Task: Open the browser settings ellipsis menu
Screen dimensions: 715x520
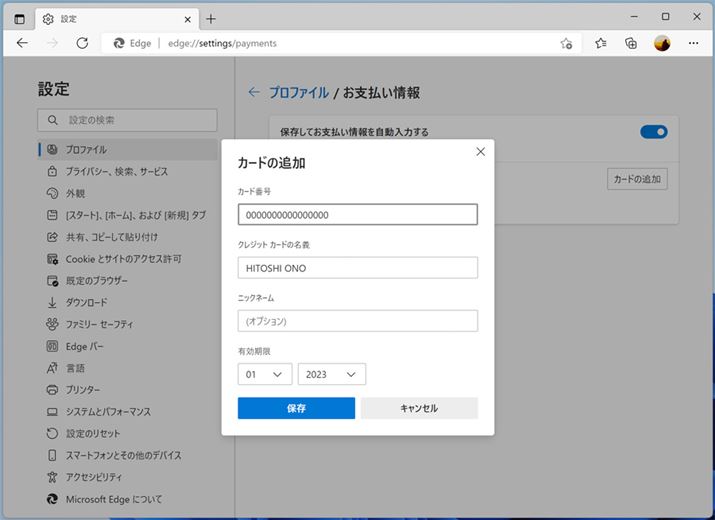Action: tap(692, 43)
